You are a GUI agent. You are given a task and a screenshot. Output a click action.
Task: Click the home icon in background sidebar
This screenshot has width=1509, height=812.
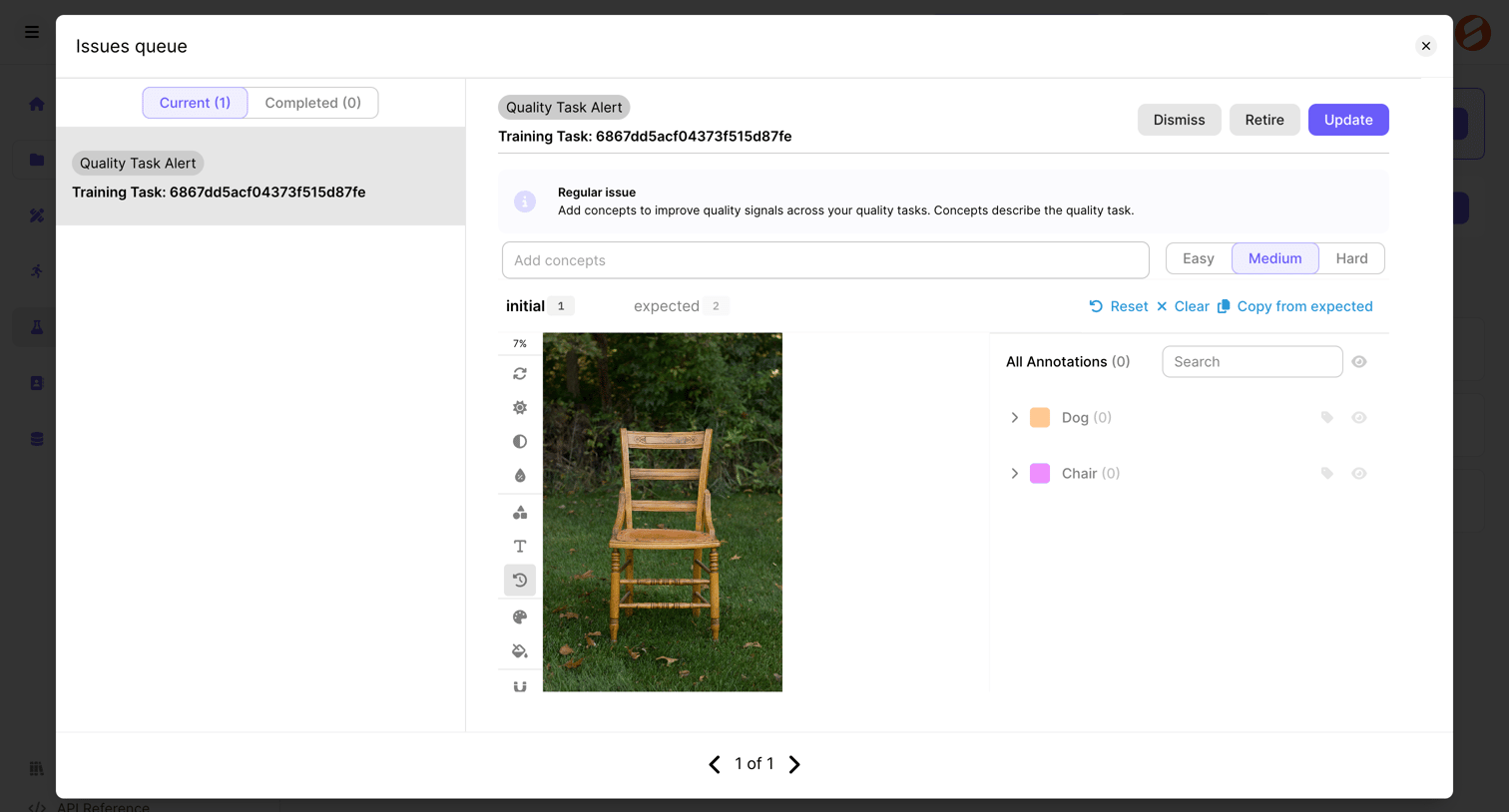click(37, 105)
